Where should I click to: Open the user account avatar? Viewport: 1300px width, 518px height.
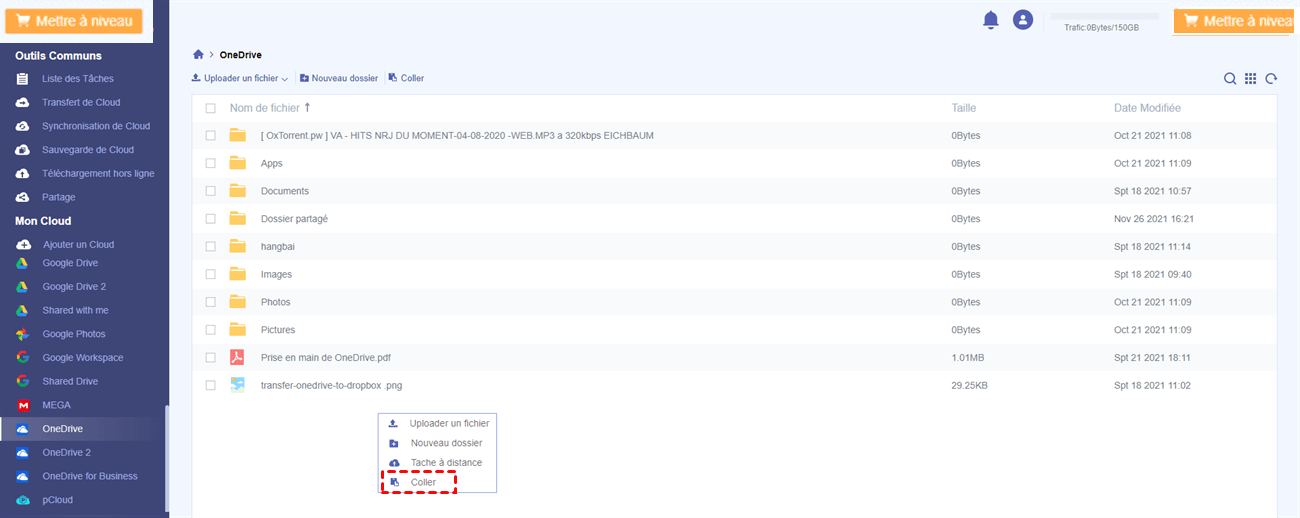(1022, 20)
